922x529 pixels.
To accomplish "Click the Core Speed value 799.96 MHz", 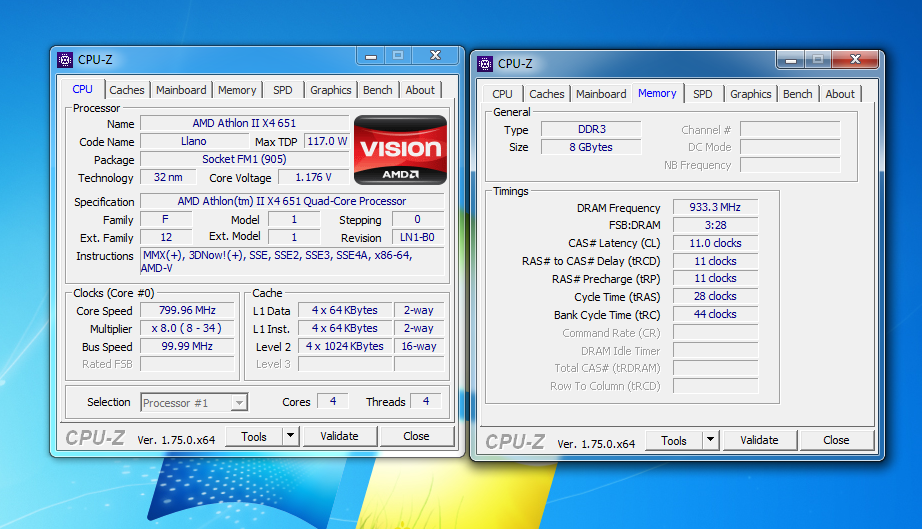I will pos(188,310).
